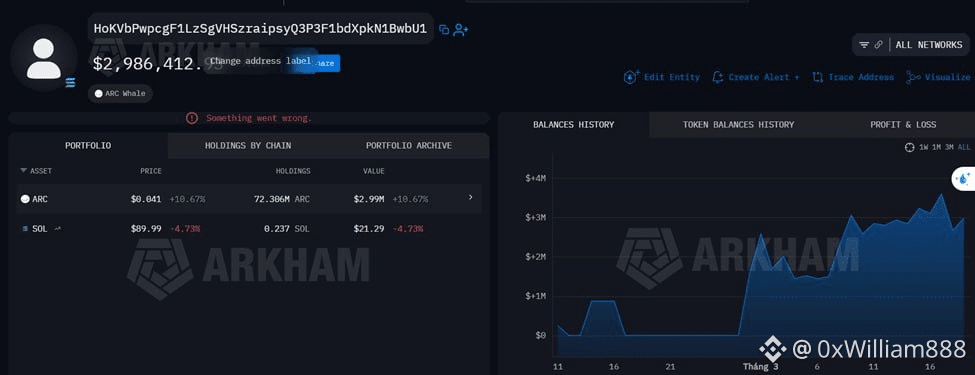Click the peak point of balance chart
Viewport: 975px width, 375px height.
(x=941, y=195)
